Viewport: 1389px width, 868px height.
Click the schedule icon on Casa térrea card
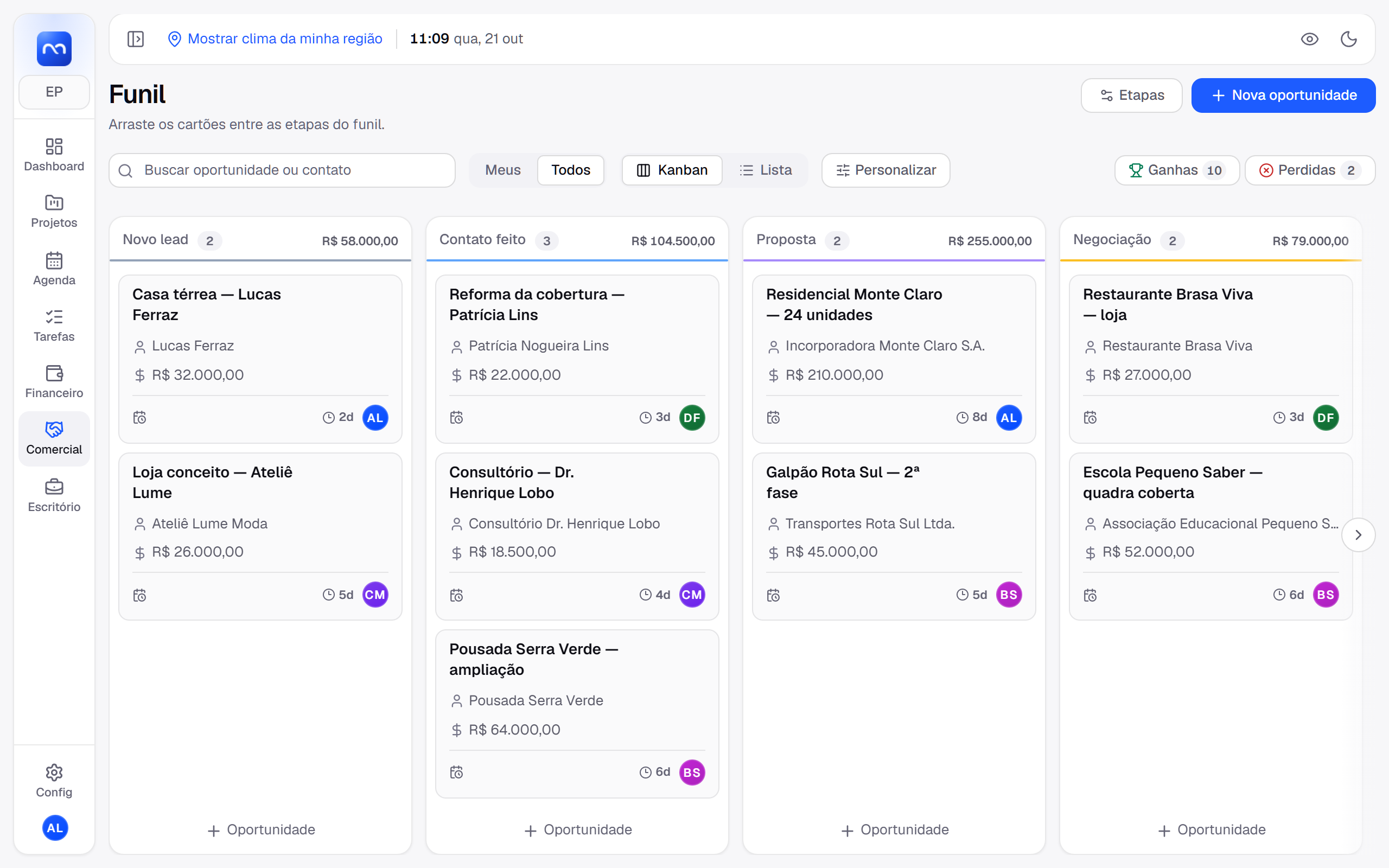(139, 417)
